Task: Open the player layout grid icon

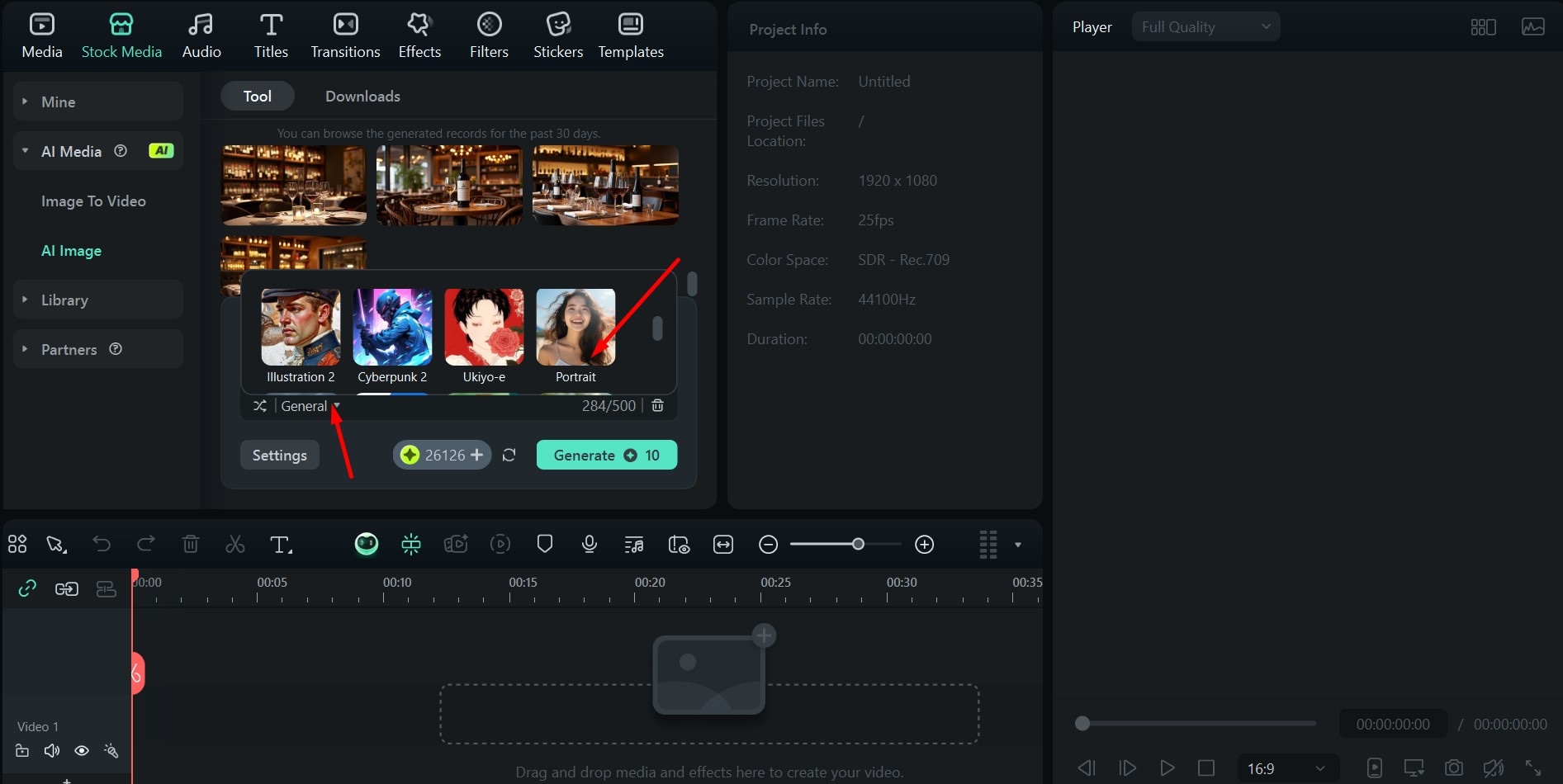Action: 1483,27
